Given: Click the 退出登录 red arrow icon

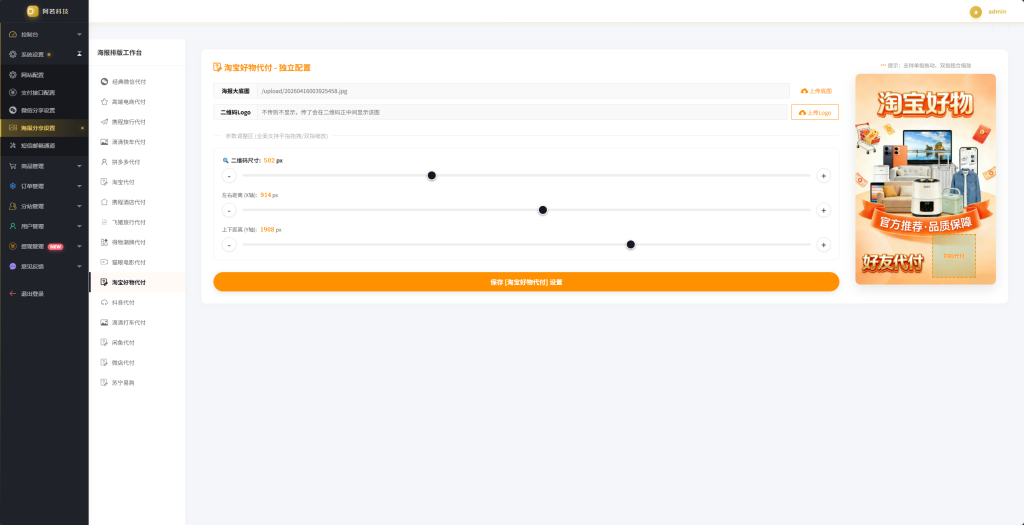Looking at the screenshot, I should [x=13, y=294].
